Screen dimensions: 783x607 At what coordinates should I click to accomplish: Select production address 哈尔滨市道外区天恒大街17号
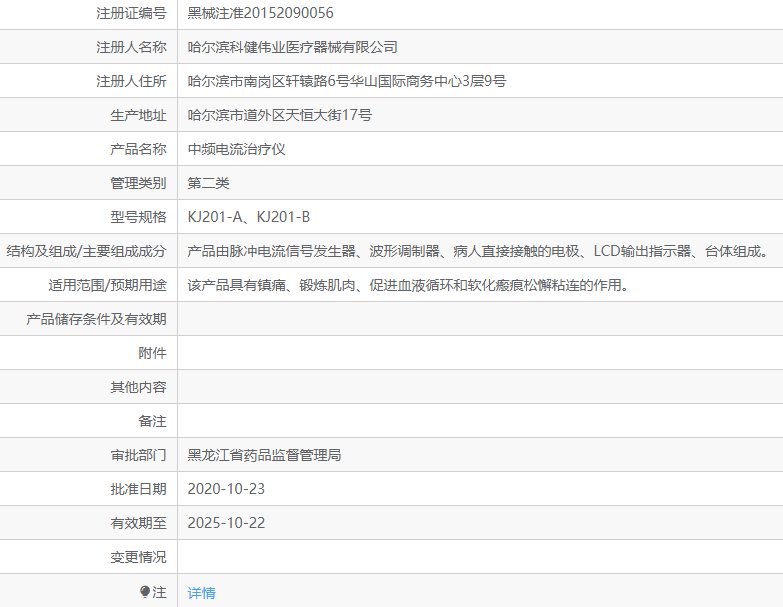pyautogui.click(x=279, y=115)
